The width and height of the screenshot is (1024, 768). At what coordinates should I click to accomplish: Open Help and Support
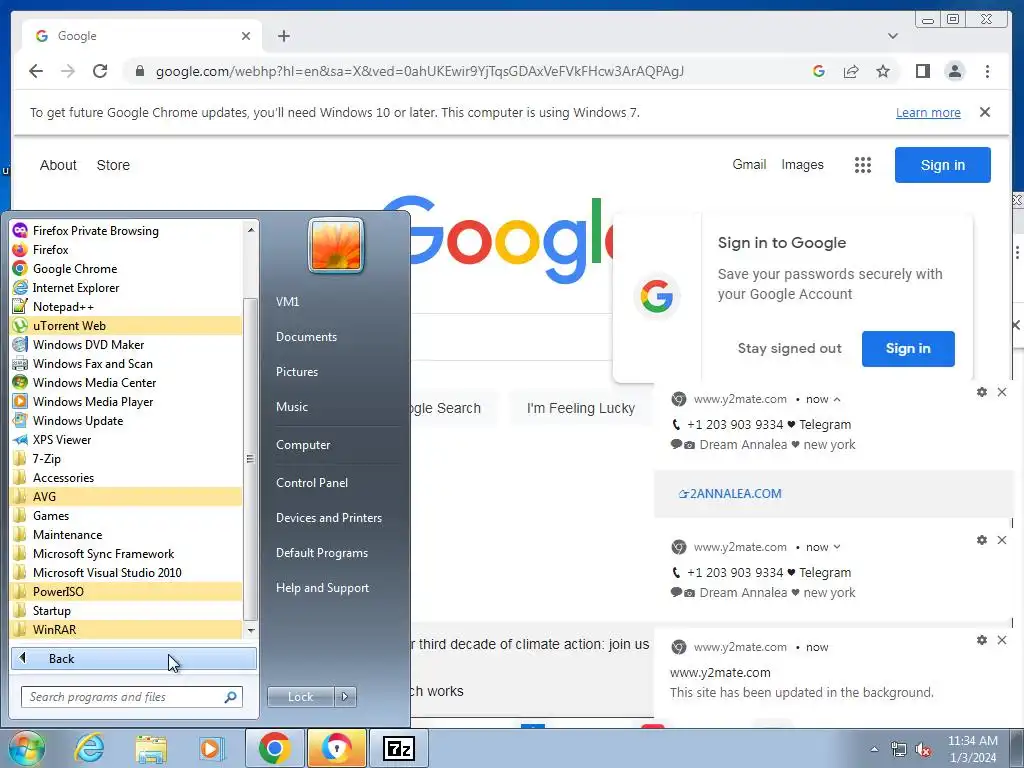point(322,588)
